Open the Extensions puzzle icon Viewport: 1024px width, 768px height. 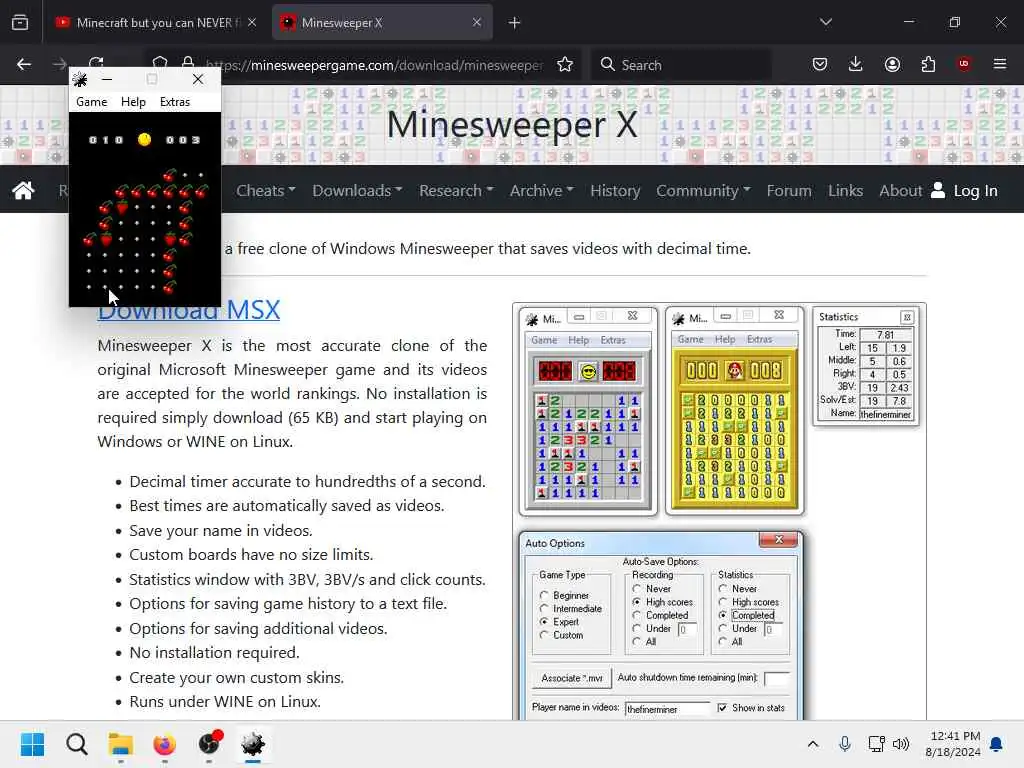pyautogui.click(x=928, y=64)
